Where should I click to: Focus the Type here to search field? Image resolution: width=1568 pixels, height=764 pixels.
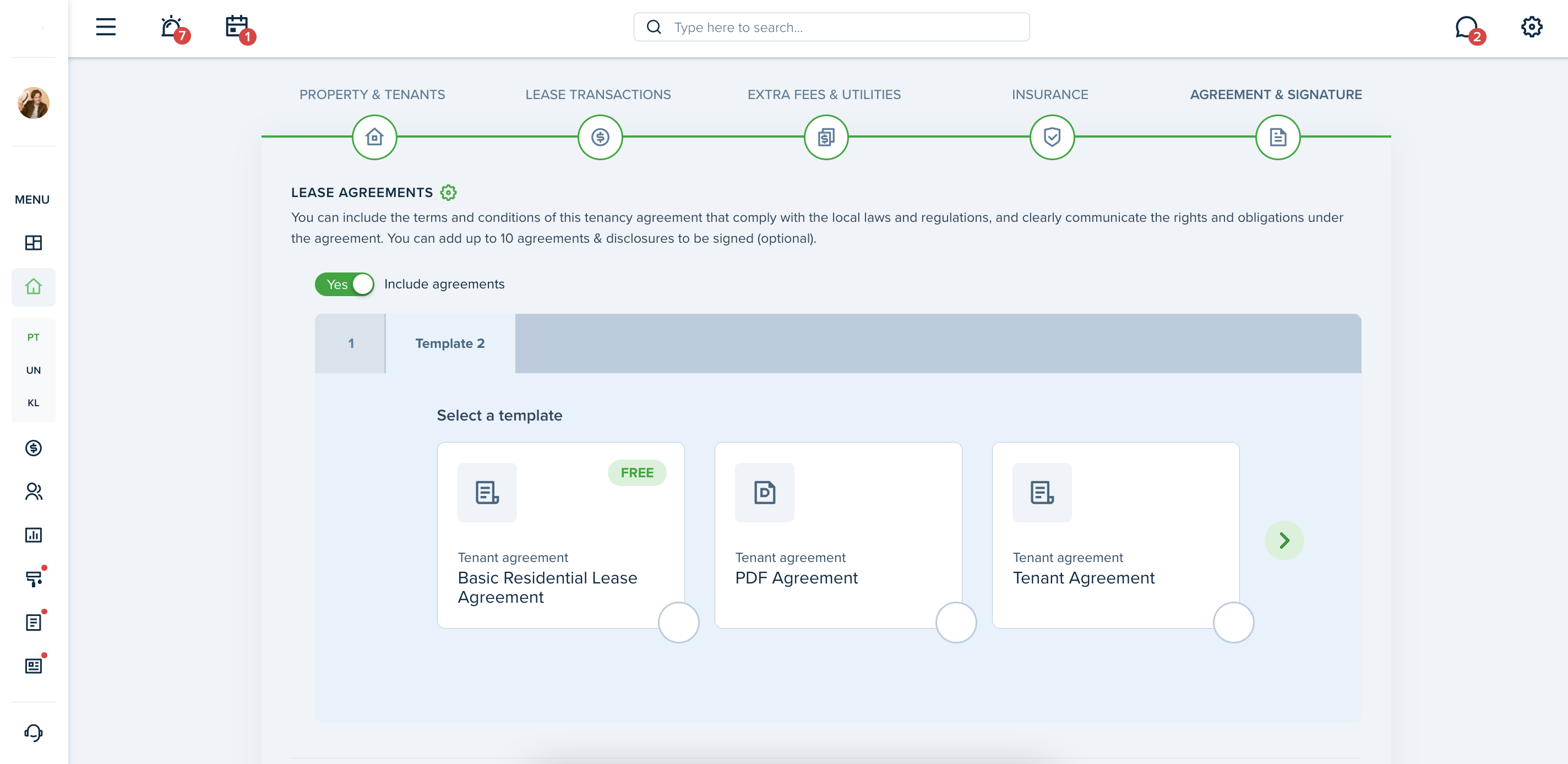[831, 28]
